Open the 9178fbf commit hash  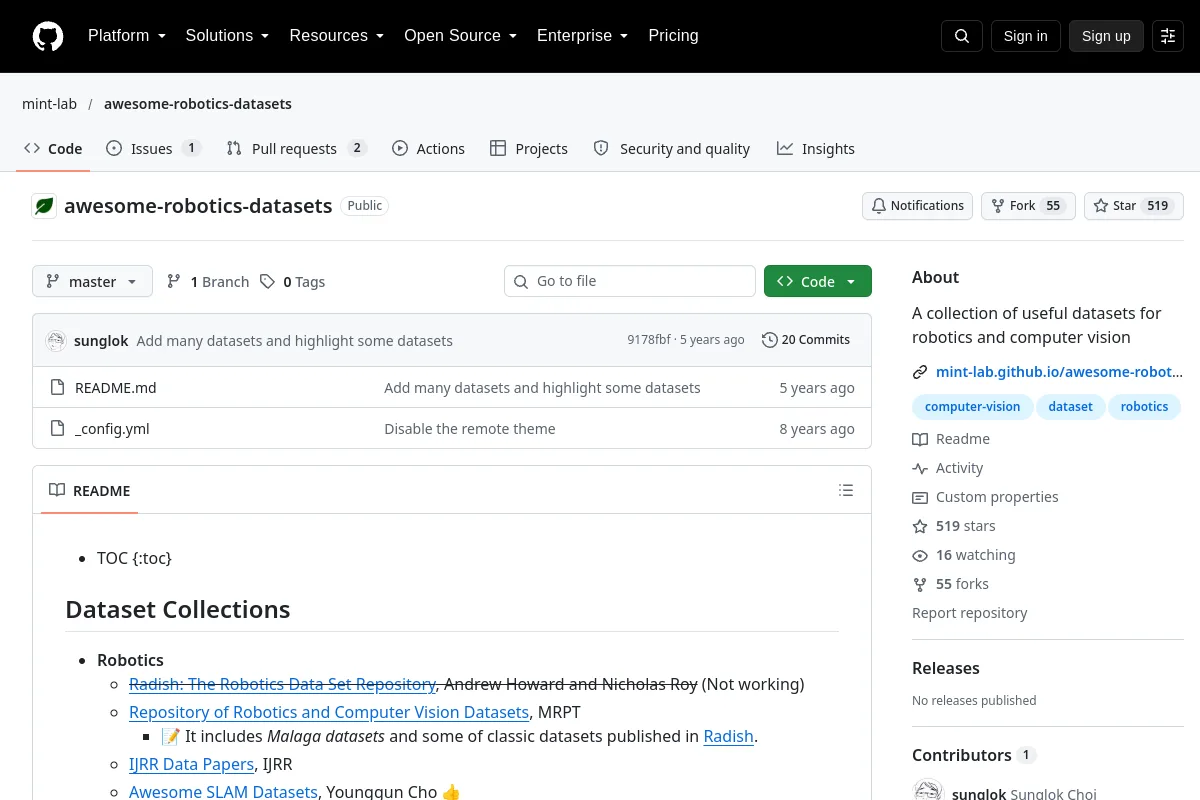(x=649, y=340)
